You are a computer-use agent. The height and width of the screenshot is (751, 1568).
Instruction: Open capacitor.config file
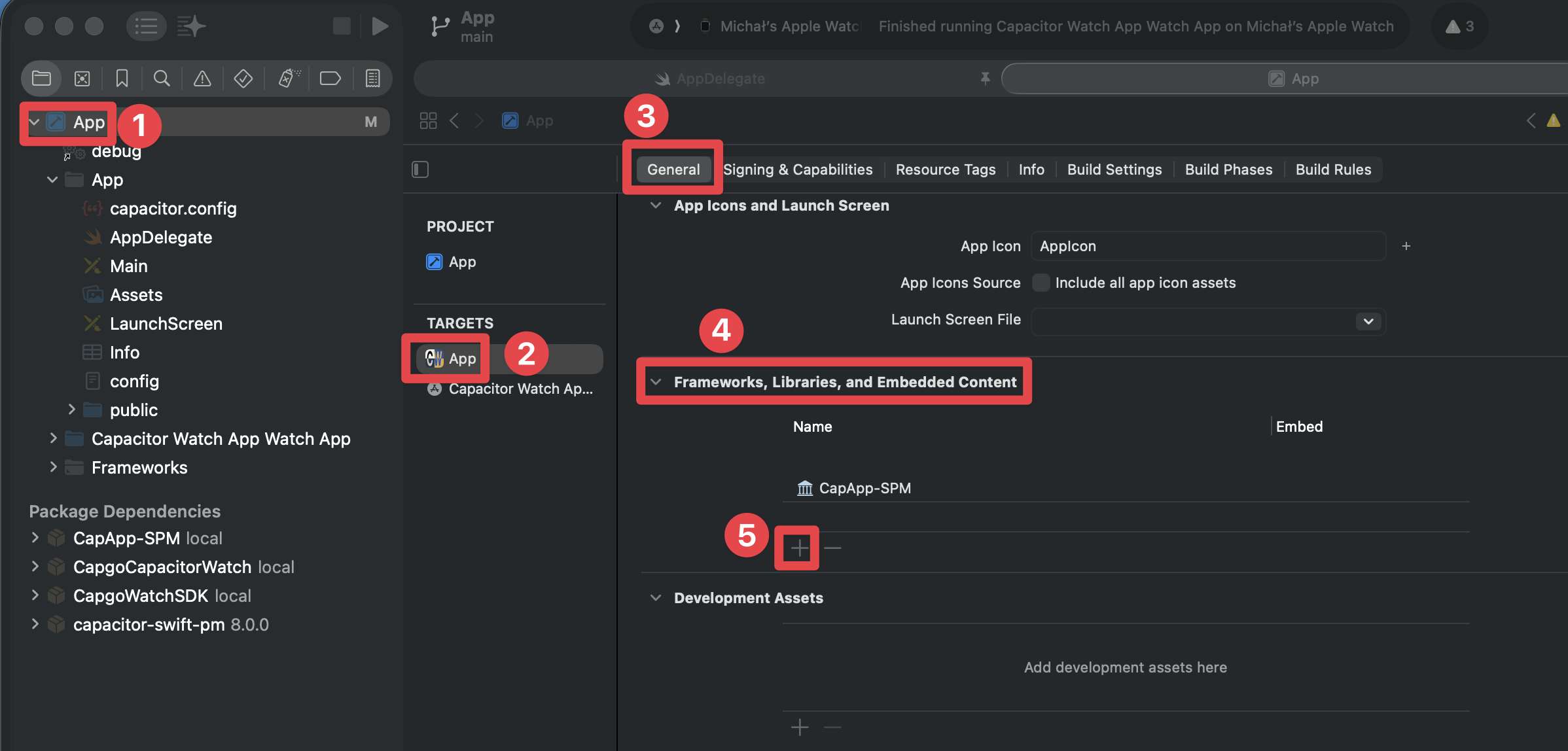pyautogui.click(x=160, y=208)
